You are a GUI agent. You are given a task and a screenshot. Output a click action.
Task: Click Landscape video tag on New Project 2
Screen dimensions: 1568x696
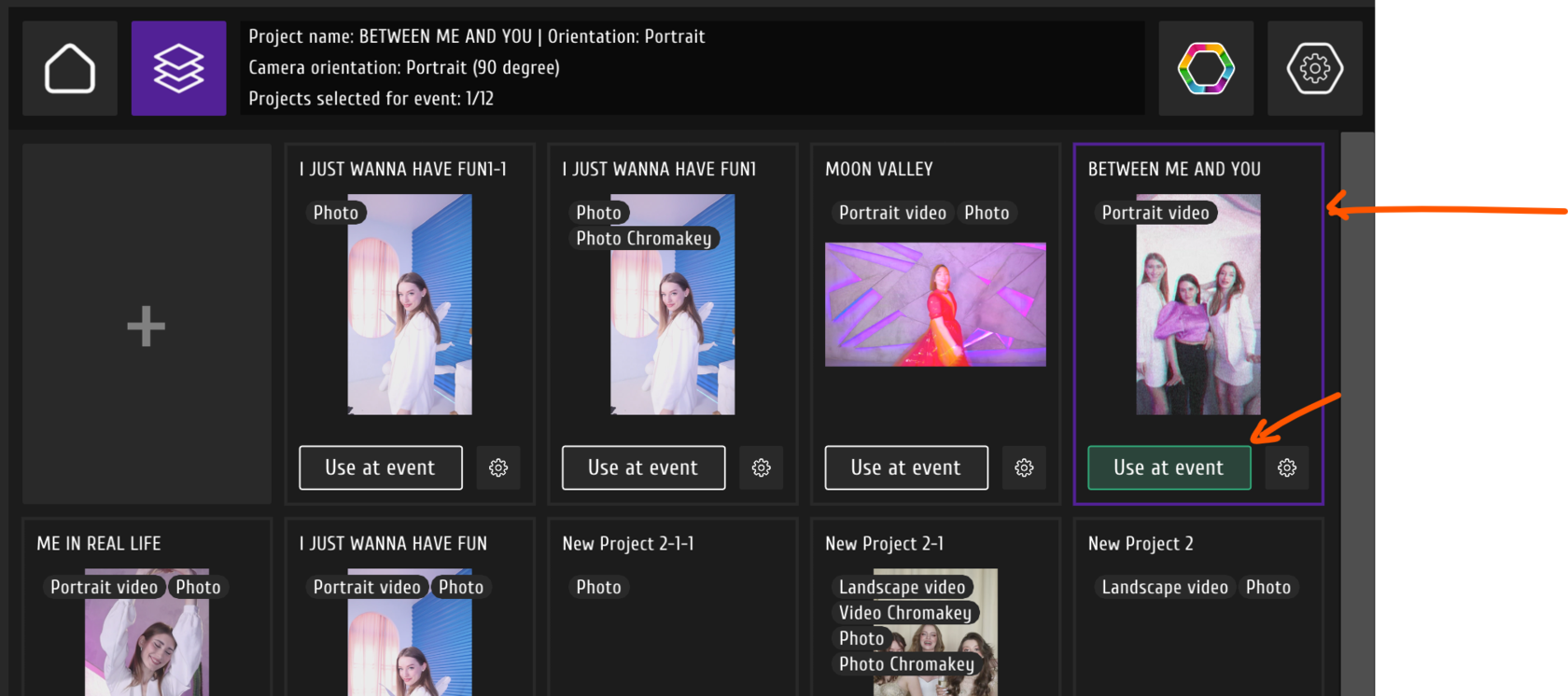coord(1165,587)
